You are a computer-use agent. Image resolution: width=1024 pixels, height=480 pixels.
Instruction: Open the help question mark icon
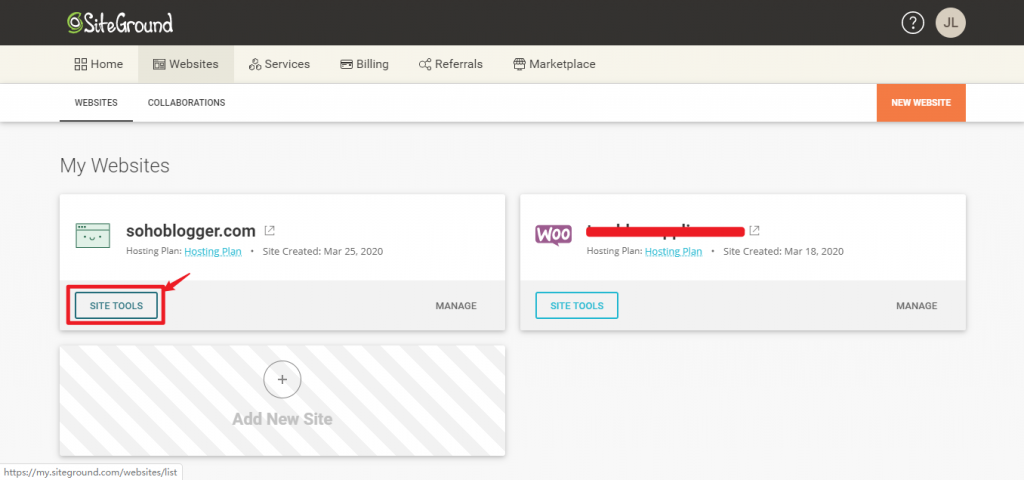[x=912, y=23]
